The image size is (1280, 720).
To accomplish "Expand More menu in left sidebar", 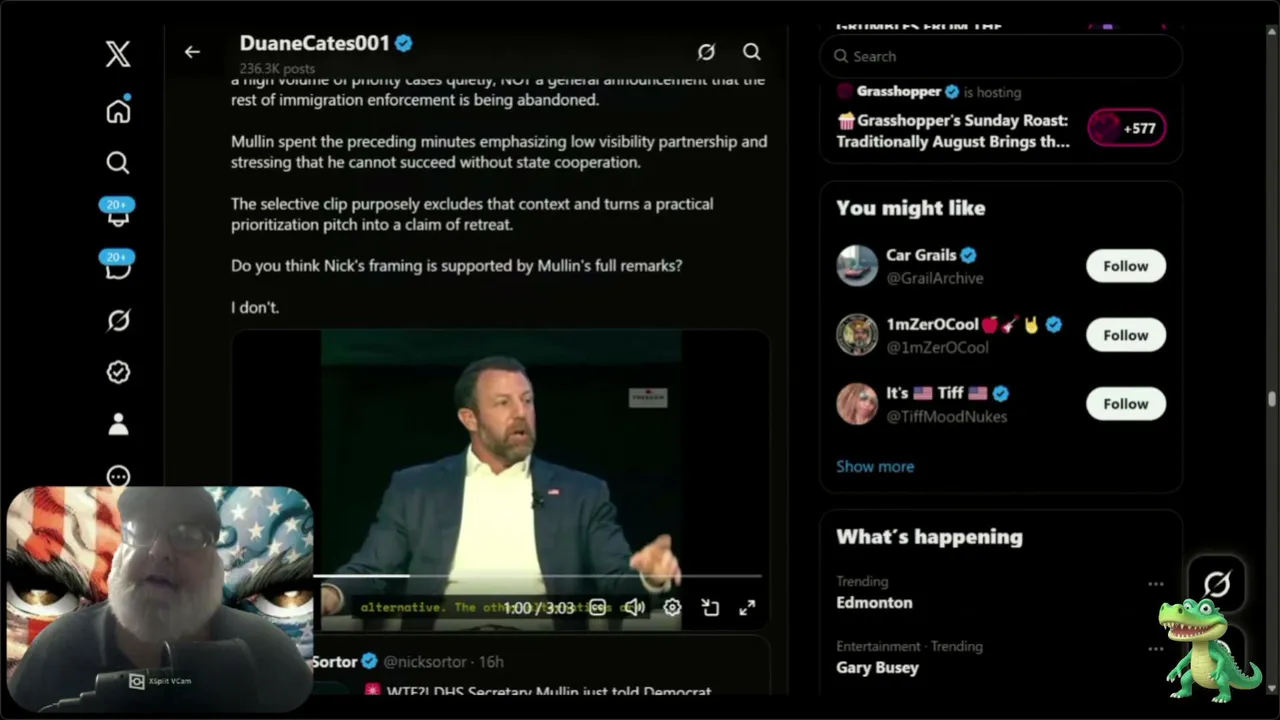I will (x=118, y=477).
